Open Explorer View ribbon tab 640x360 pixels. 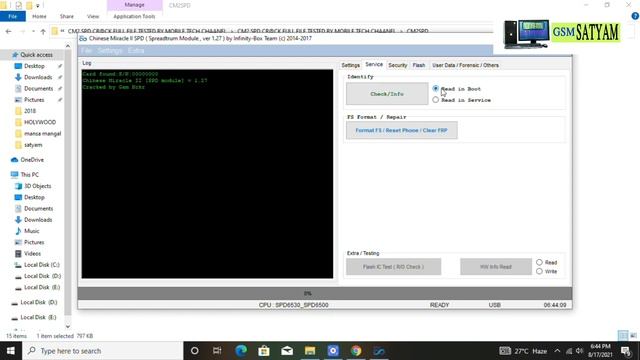[93, 16]
